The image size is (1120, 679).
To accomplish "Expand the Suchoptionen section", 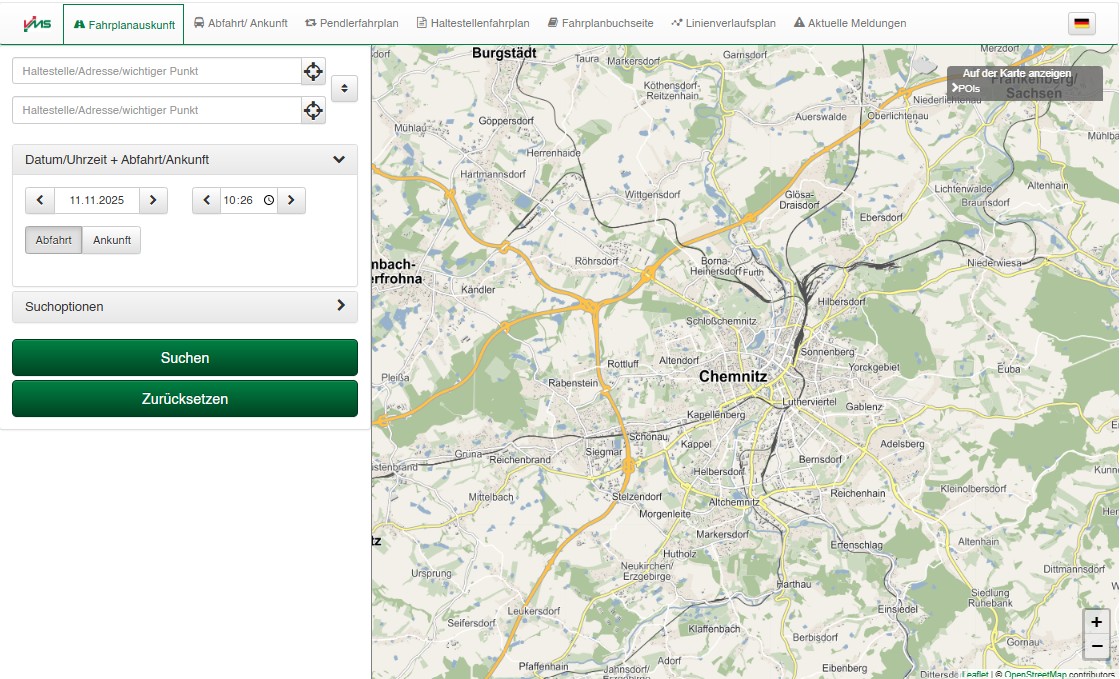I will click(x=340, y=306).
